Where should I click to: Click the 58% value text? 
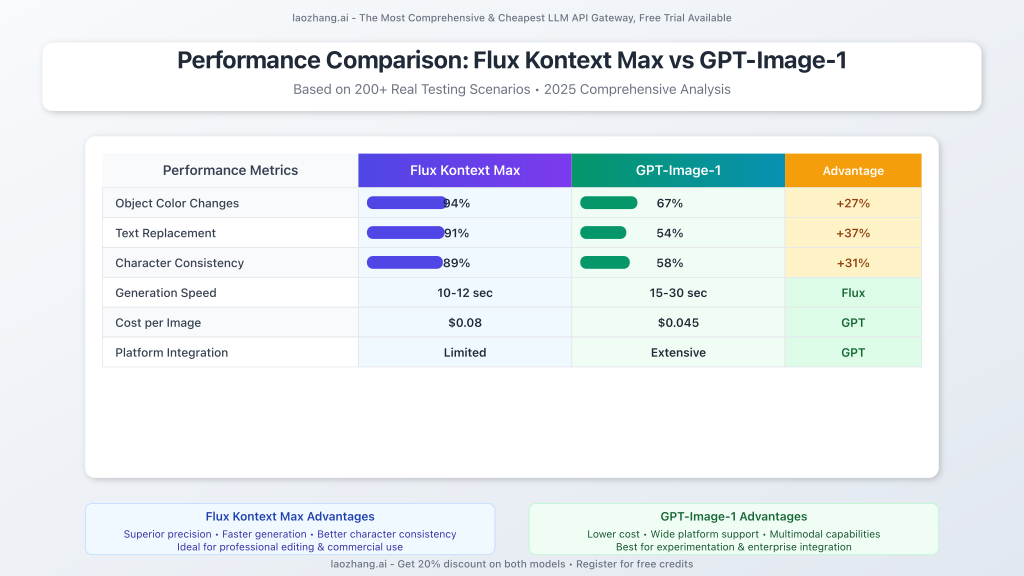coord(669,263)
